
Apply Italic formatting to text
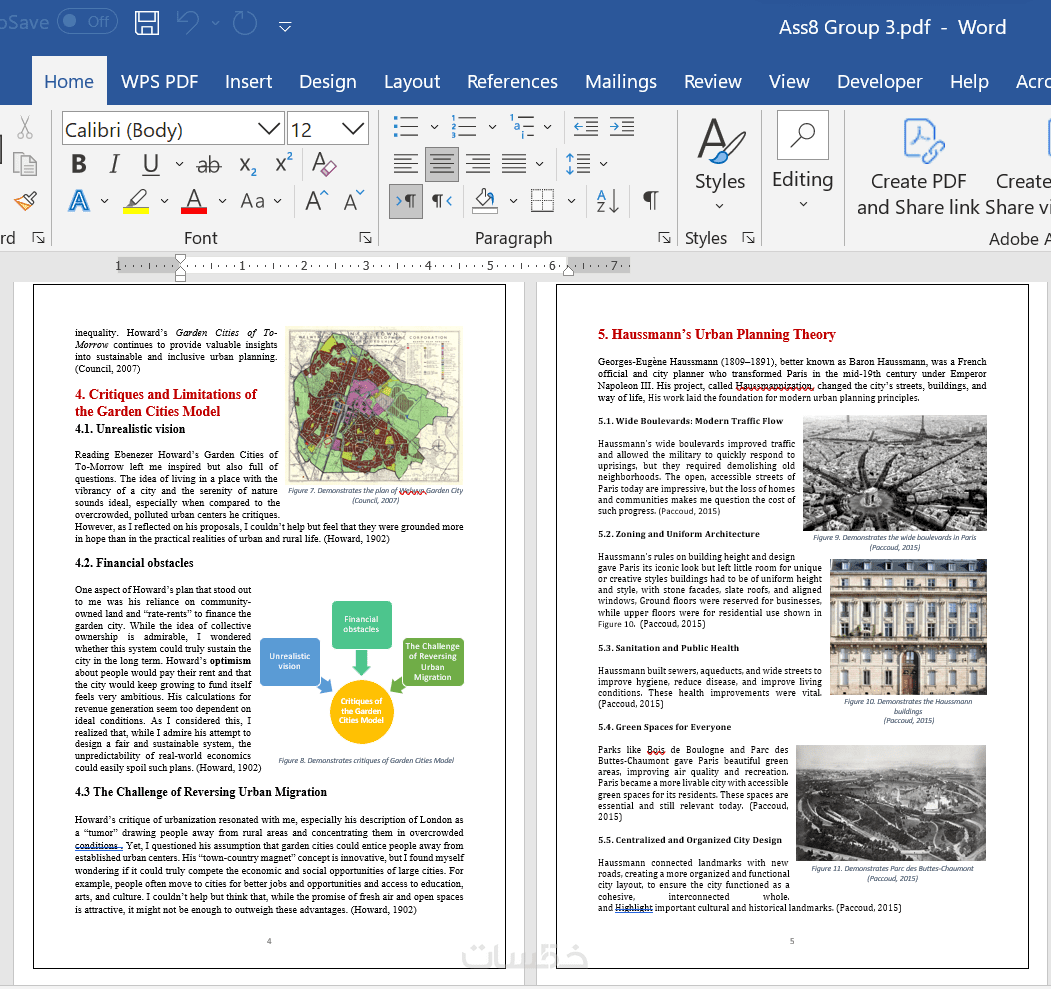[x=114, y=164]
